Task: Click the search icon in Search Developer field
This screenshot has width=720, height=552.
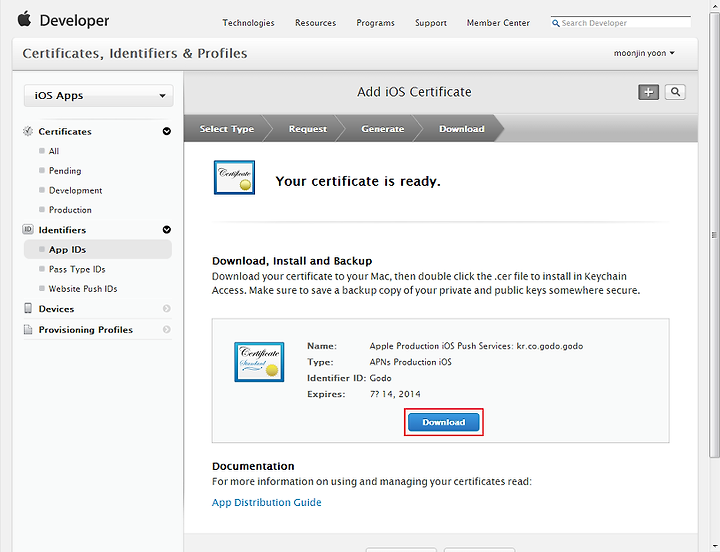Action: tap(556, 23)
